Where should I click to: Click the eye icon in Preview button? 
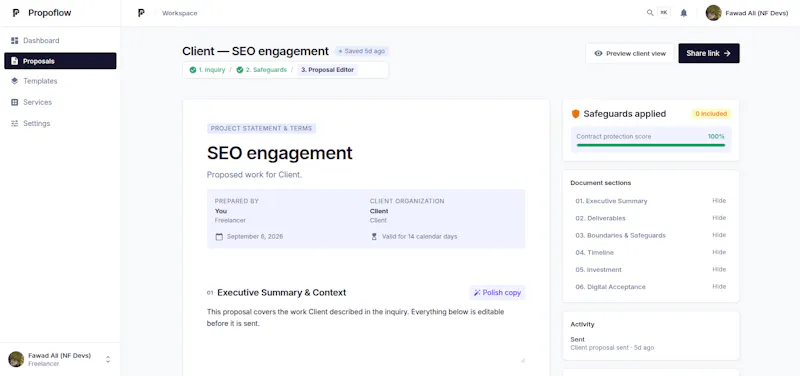pyautogui.click(x=598, y=53)
